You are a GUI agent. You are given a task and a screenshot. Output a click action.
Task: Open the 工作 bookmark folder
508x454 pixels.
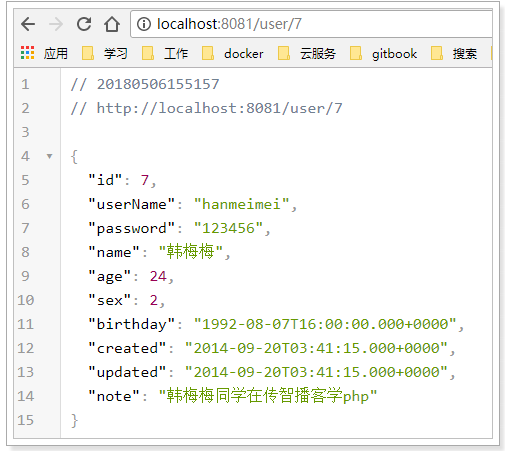click(165, 53)
